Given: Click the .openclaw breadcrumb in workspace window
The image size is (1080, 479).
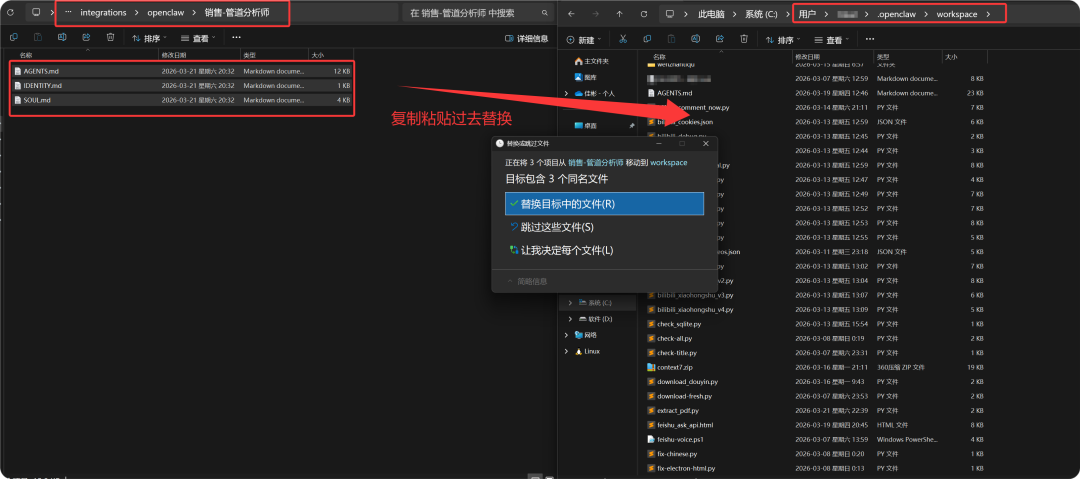Looking at the screenshot, I should click(896, 14).
